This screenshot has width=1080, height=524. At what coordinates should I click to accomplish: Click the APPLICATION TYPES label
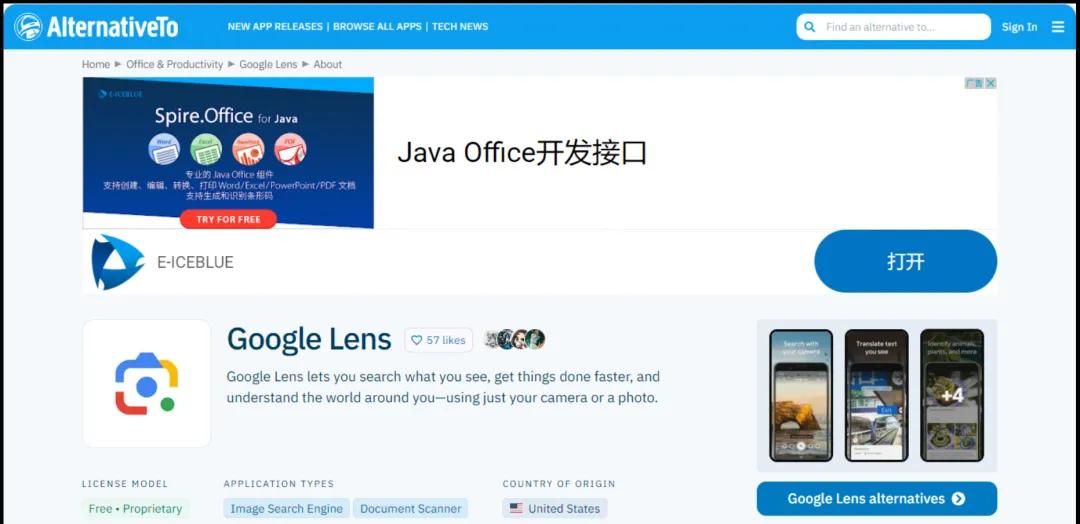pyautogui.click(x=279, y=483)
